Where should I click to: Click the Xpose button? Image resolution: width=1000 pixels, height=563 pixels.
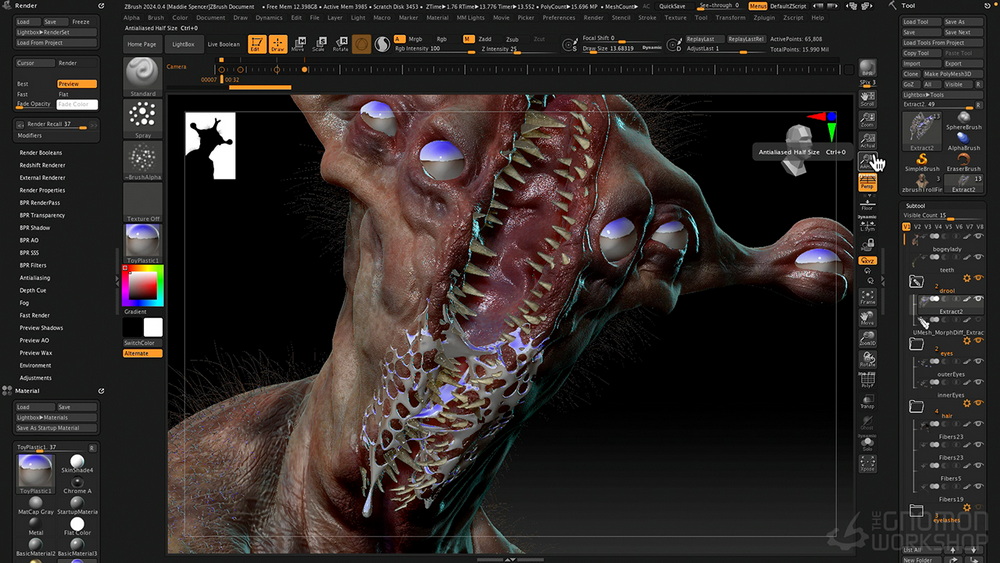(x=867, y=464)
